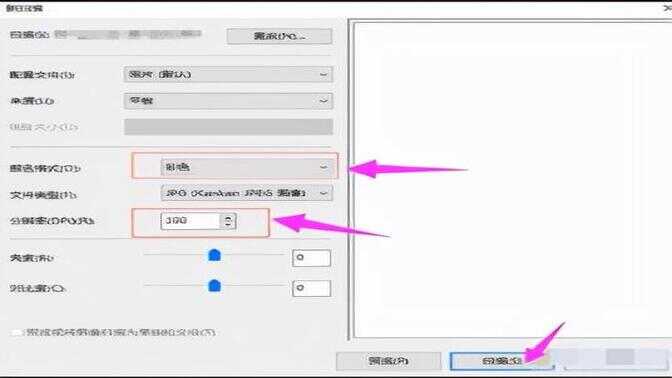This screenshot has height=378, width=672.
Task: Increase DPI with the spinner up arrow
Action: pos(228,217)
